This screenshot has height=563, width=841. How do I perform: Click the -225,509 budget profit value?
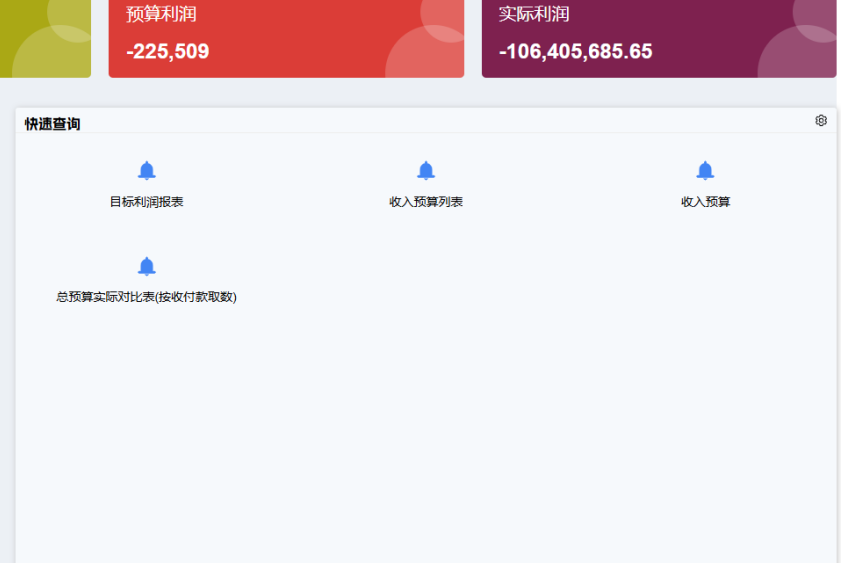168,52
